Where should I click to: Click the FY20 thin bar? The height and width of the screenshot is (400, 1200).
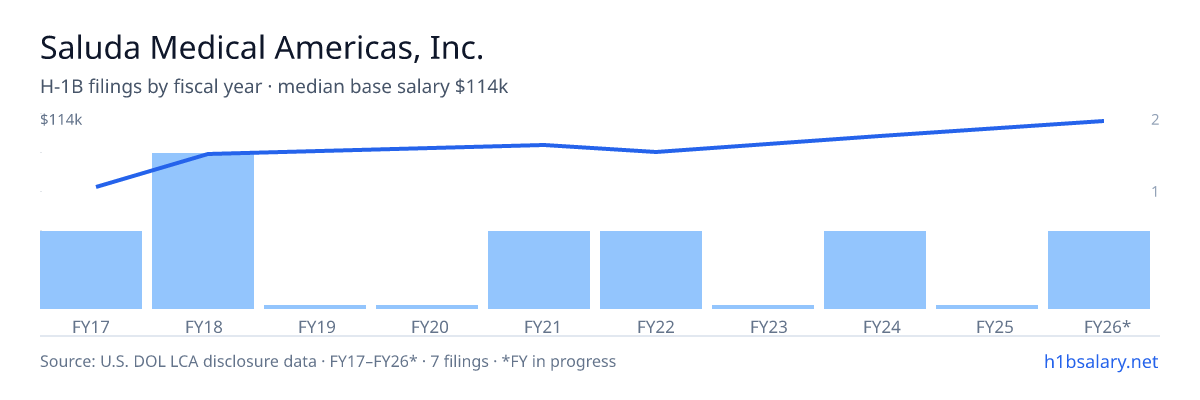[x=427, y=307]
